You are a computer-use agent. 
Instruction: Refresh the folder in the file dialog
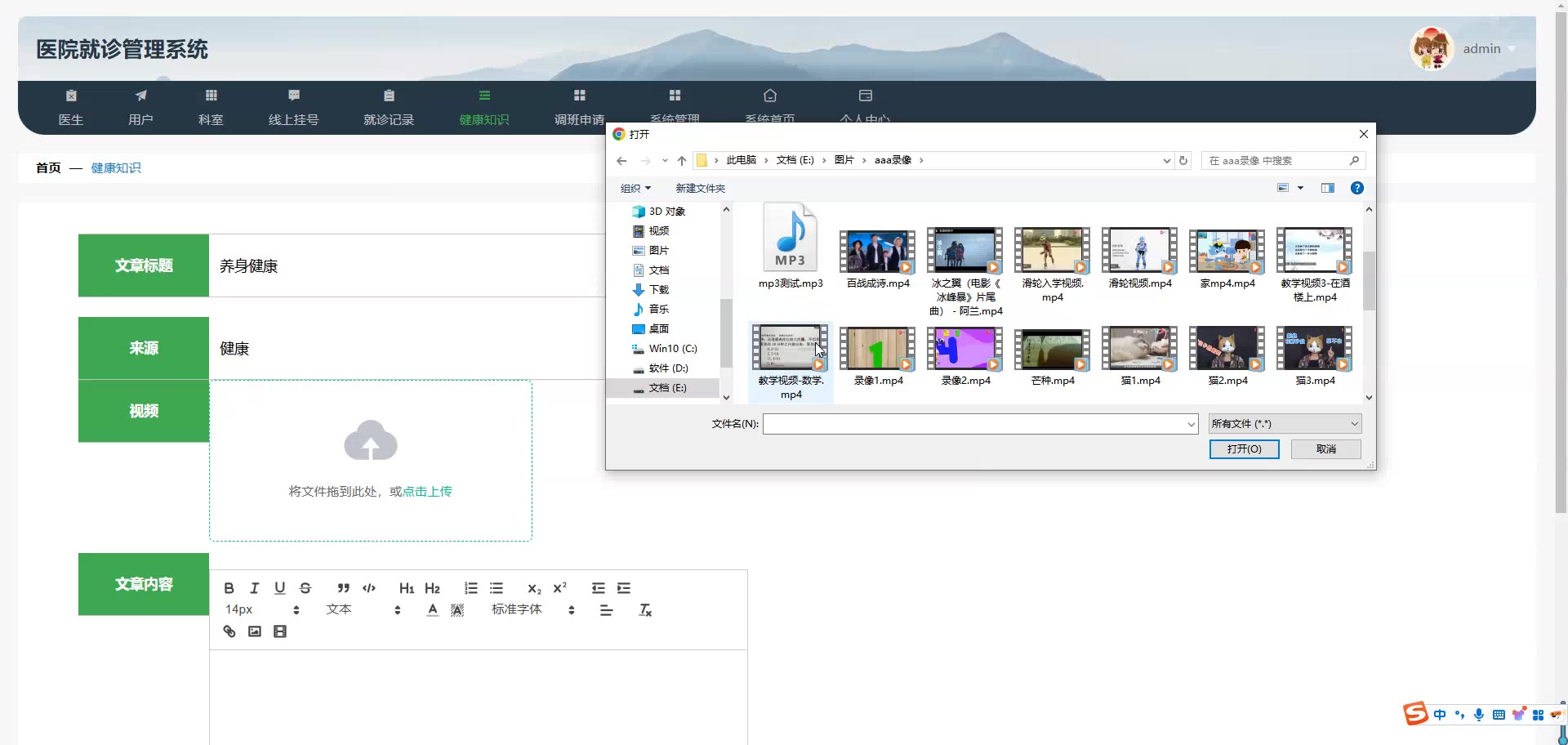click(x=1183, y=161)
